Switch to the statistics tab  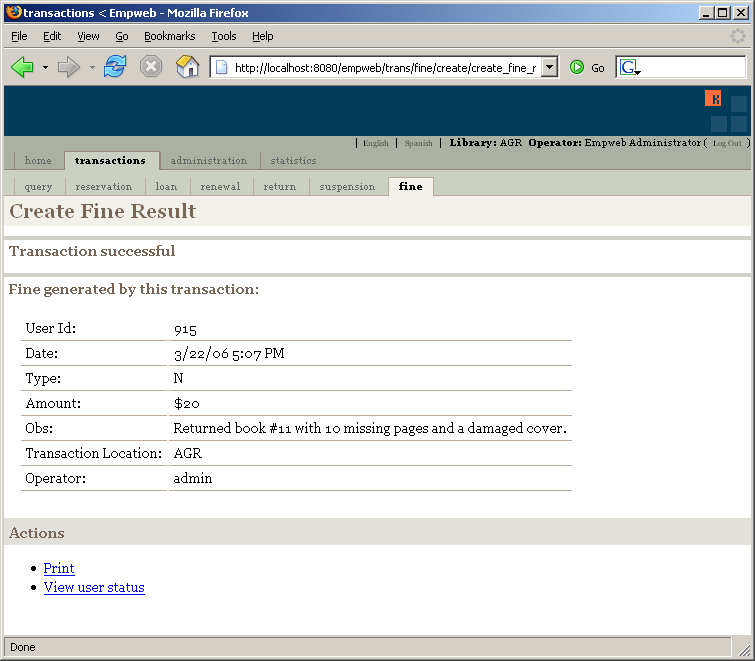click(x=293, y=160)
